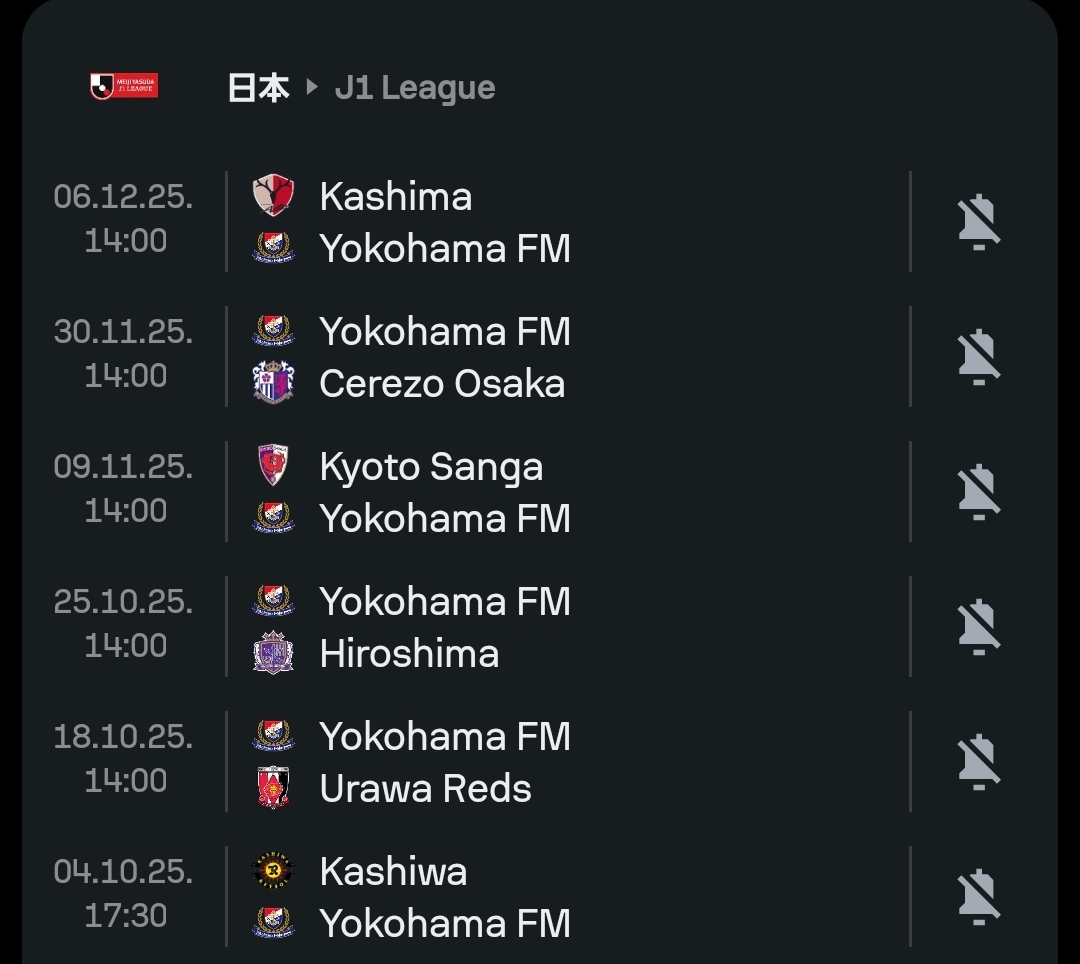Enable bell for Urawa Reds match

tap(978, 762)
